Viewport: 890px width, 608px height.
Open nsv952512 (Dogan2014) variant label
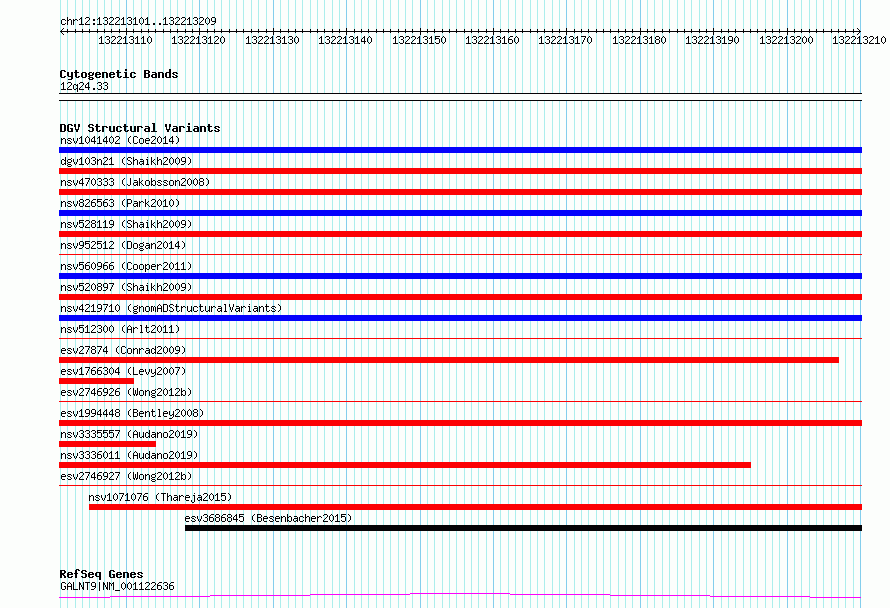(123, 245)
